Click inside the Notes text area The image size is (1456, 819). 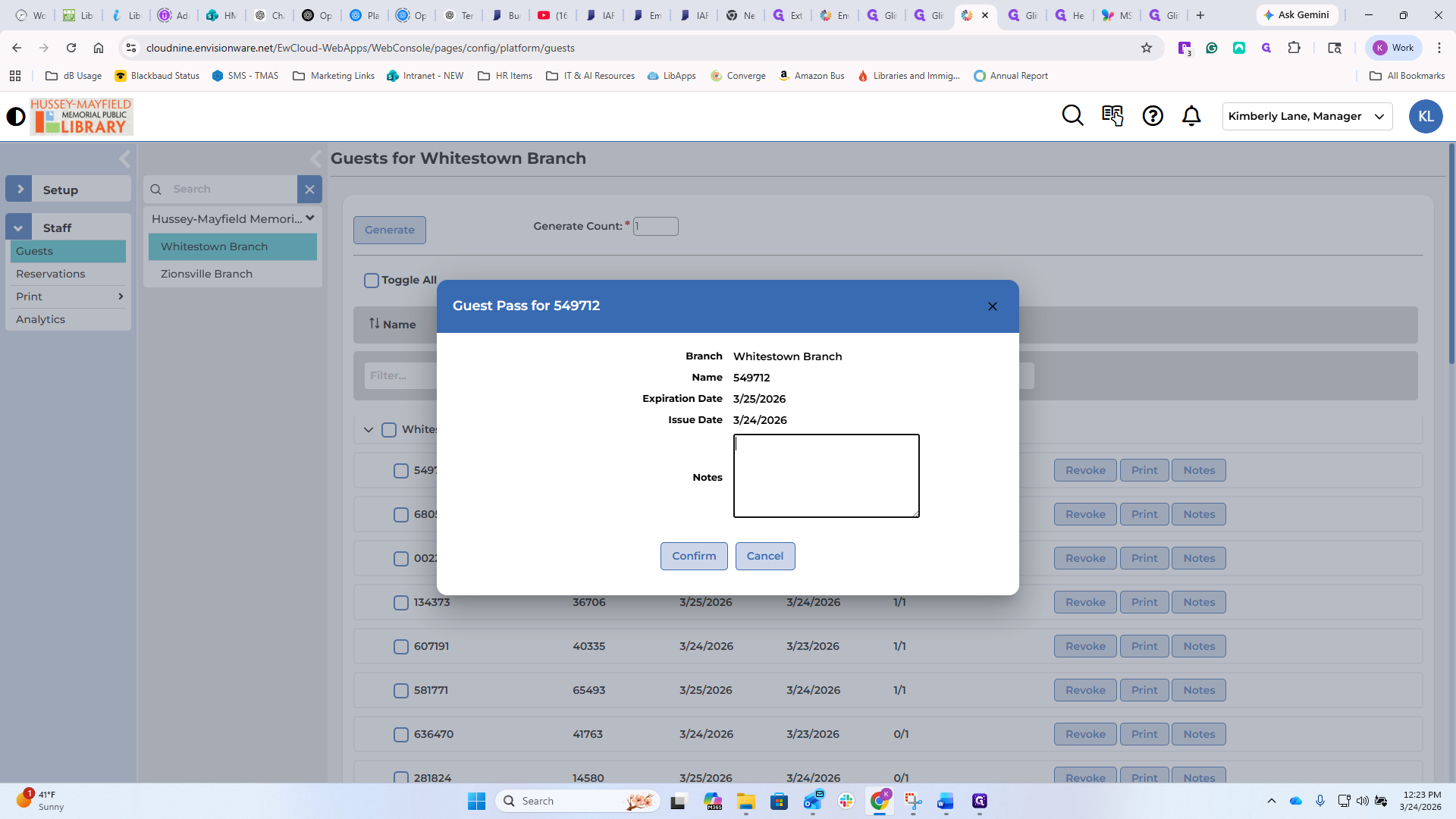(826, 476)
